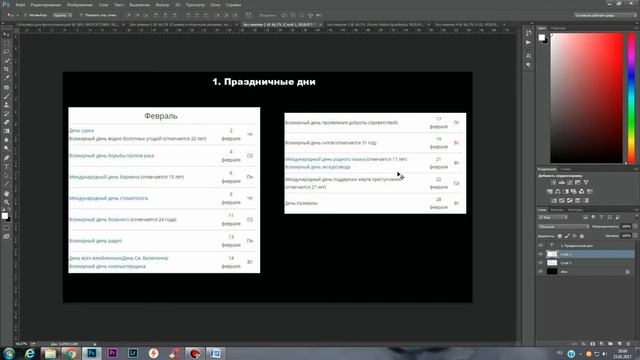Add a Levels adjustment
The height and width of the screenshot is (360, 640).
562,182
